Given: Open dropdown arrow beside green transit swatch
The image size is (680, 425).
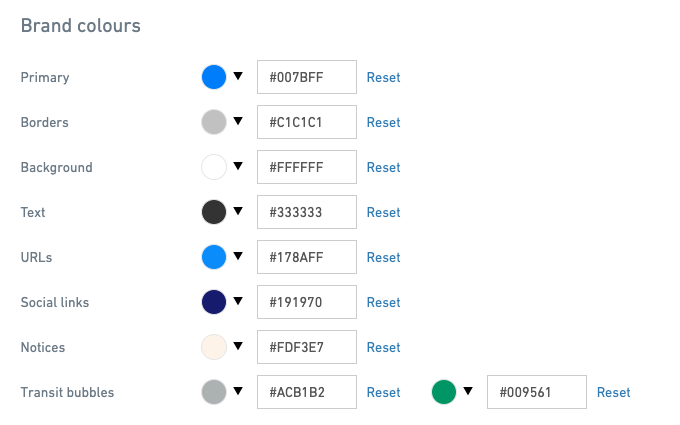Looking at the screenshot, I should coord(468,391).
